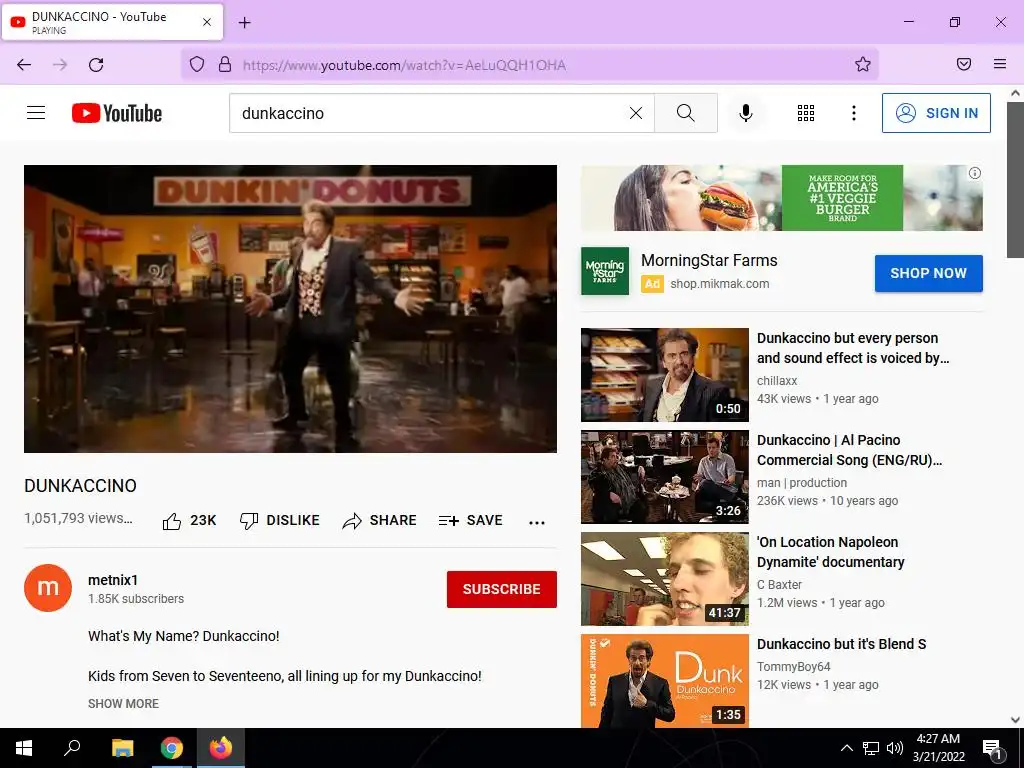Open the YouTube guide hamburger menu
1024x768 pixels.
36,113
